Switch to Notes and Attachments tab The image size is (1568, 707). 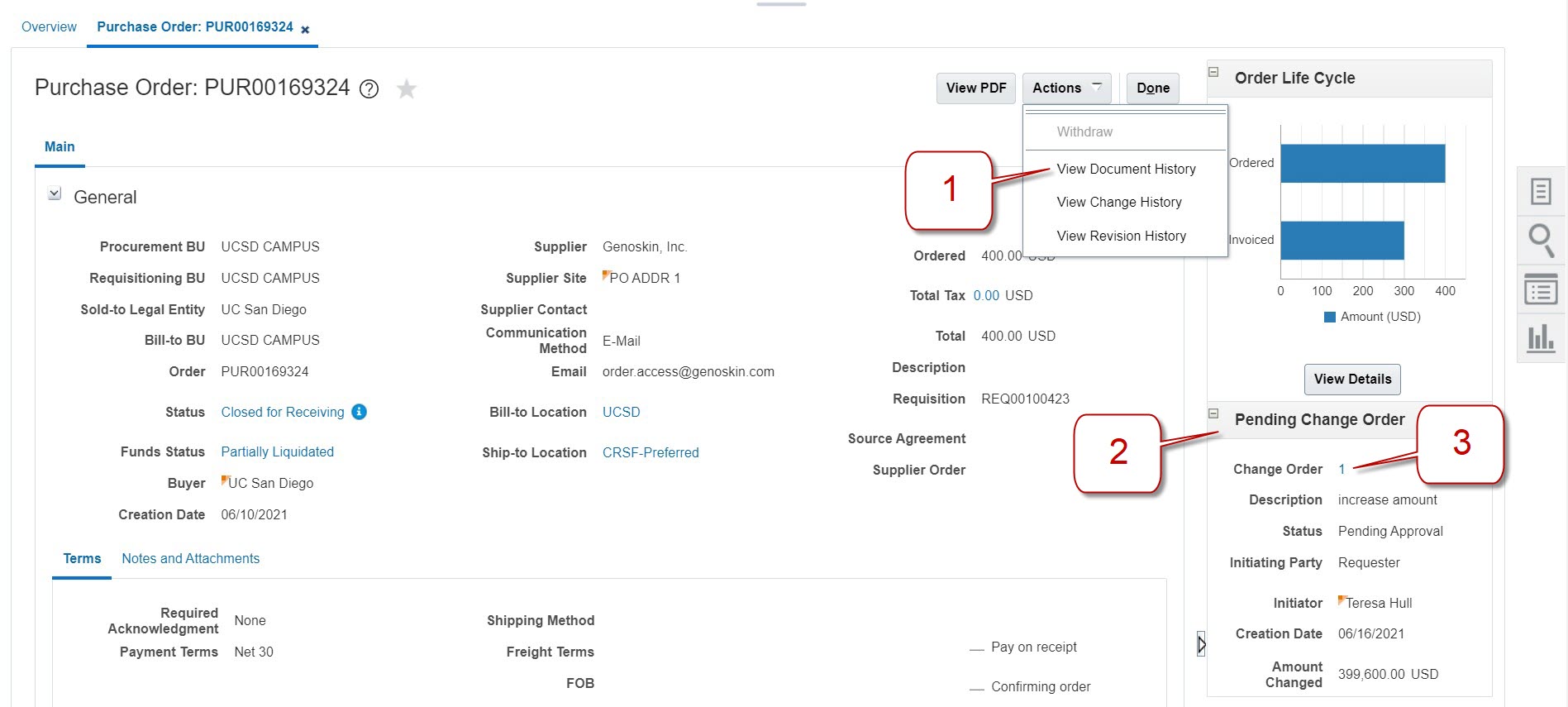190,558
